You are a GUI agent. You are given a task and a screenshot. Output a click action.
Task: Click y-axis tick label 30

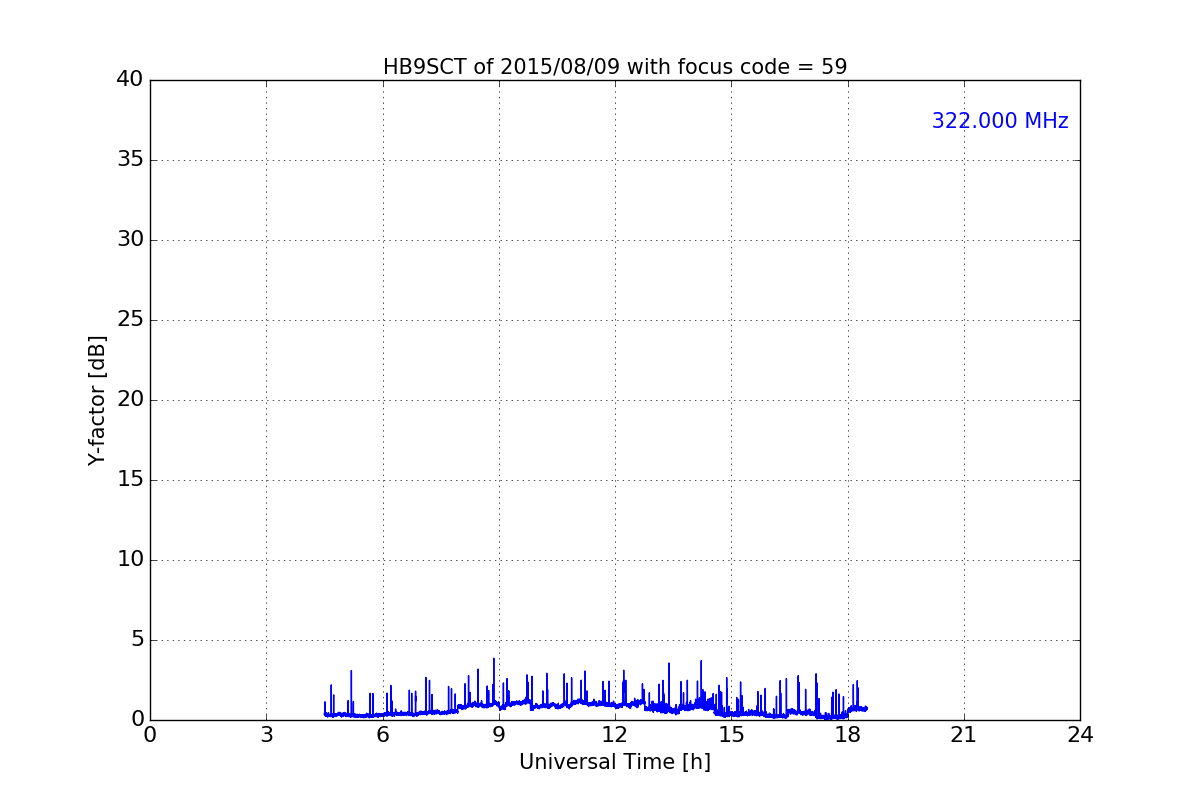[130, 240]
